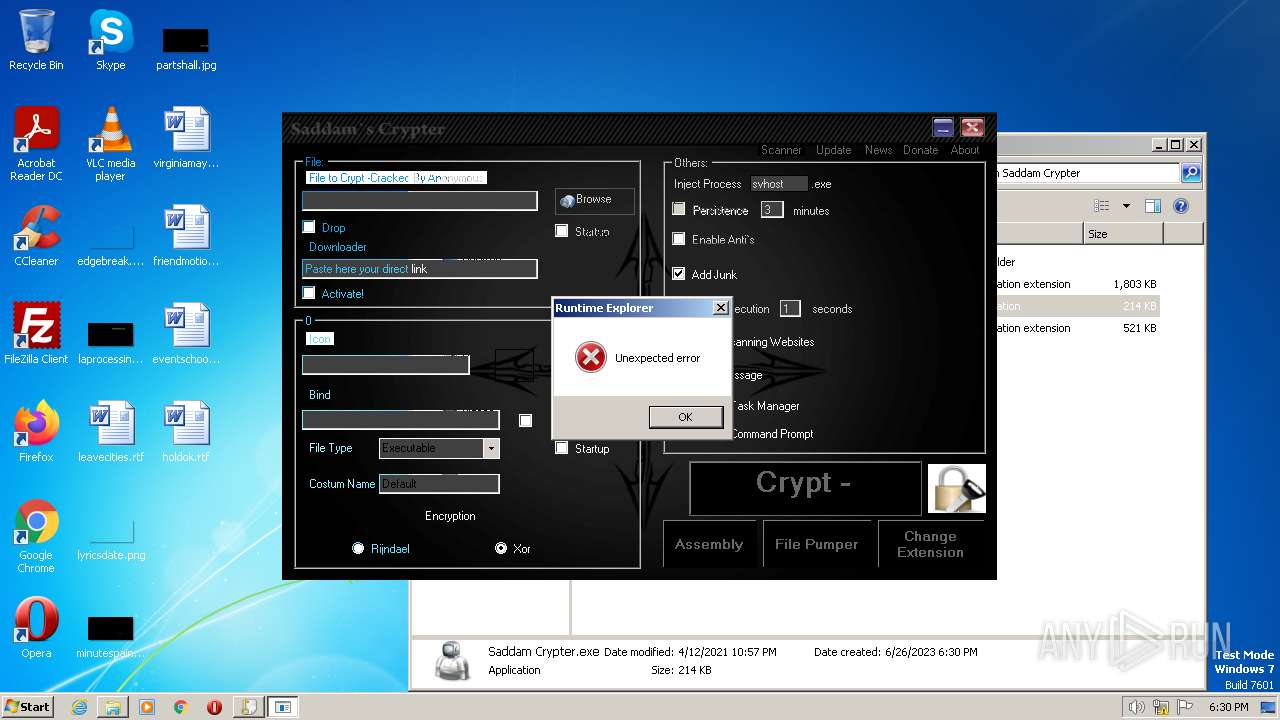1280x720 pixels.
Task: Toggle the preview pane icon in Explorer
Action: (1152, 206)
